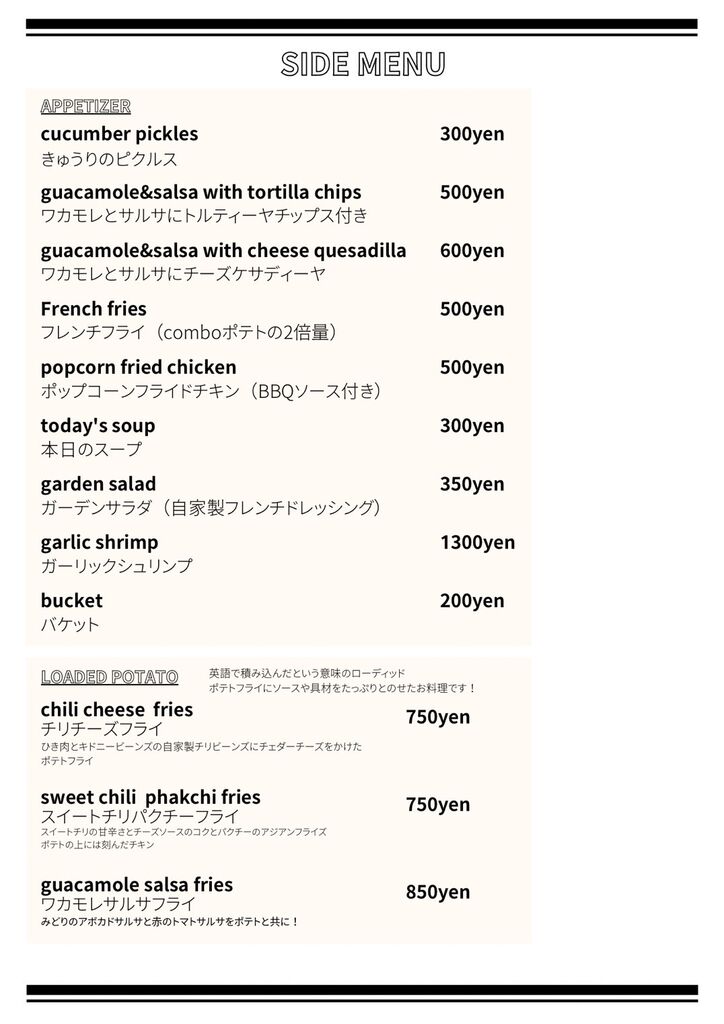
Task: Select guacamole&salsa with tortilla chips
Action: [x=201, y=193]
